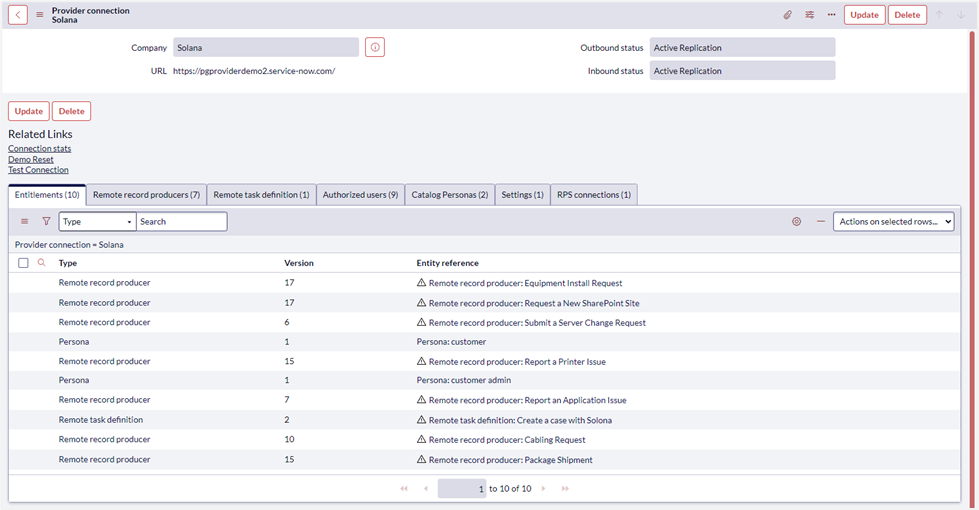Open the Settings (1) tab
Image resolution: width=979 pixels, height=510 pixels.
(523, 195)
